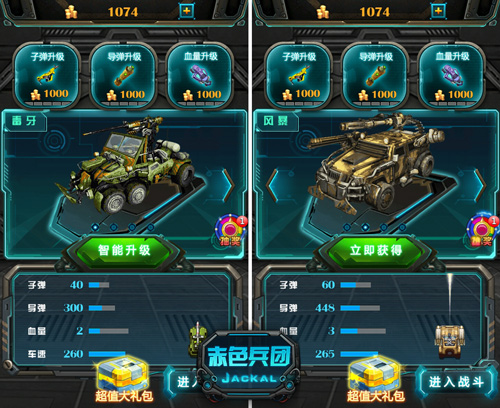Select 子弹升级 bullet upgrade on right screen
Screen dimensions: 500x408
(299, 76)
